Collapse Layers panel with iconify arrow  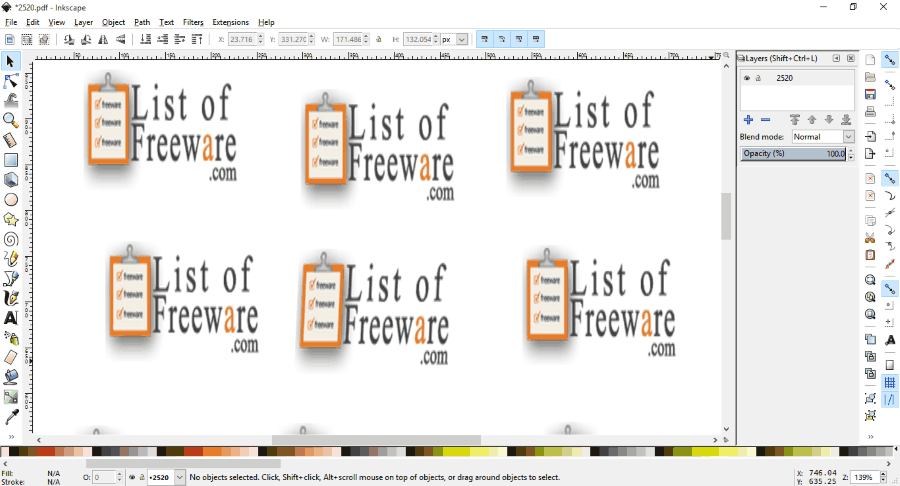[x=836, y=59]
